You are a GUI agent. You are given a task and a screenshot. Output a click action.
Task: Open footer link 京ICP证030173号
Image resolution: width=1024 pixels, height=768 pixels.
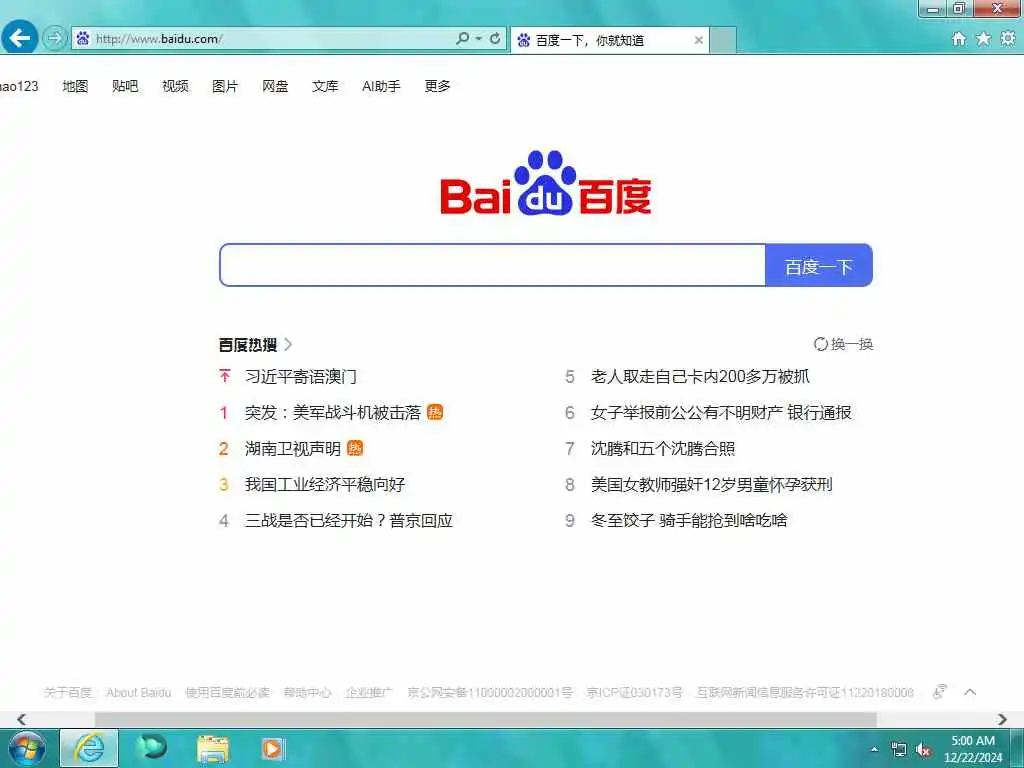tap(634, 692)
